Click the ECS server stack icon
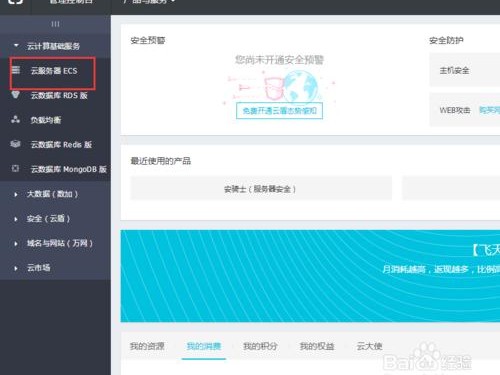The height and width of the screenshot is (375, 500). [16, 70]
